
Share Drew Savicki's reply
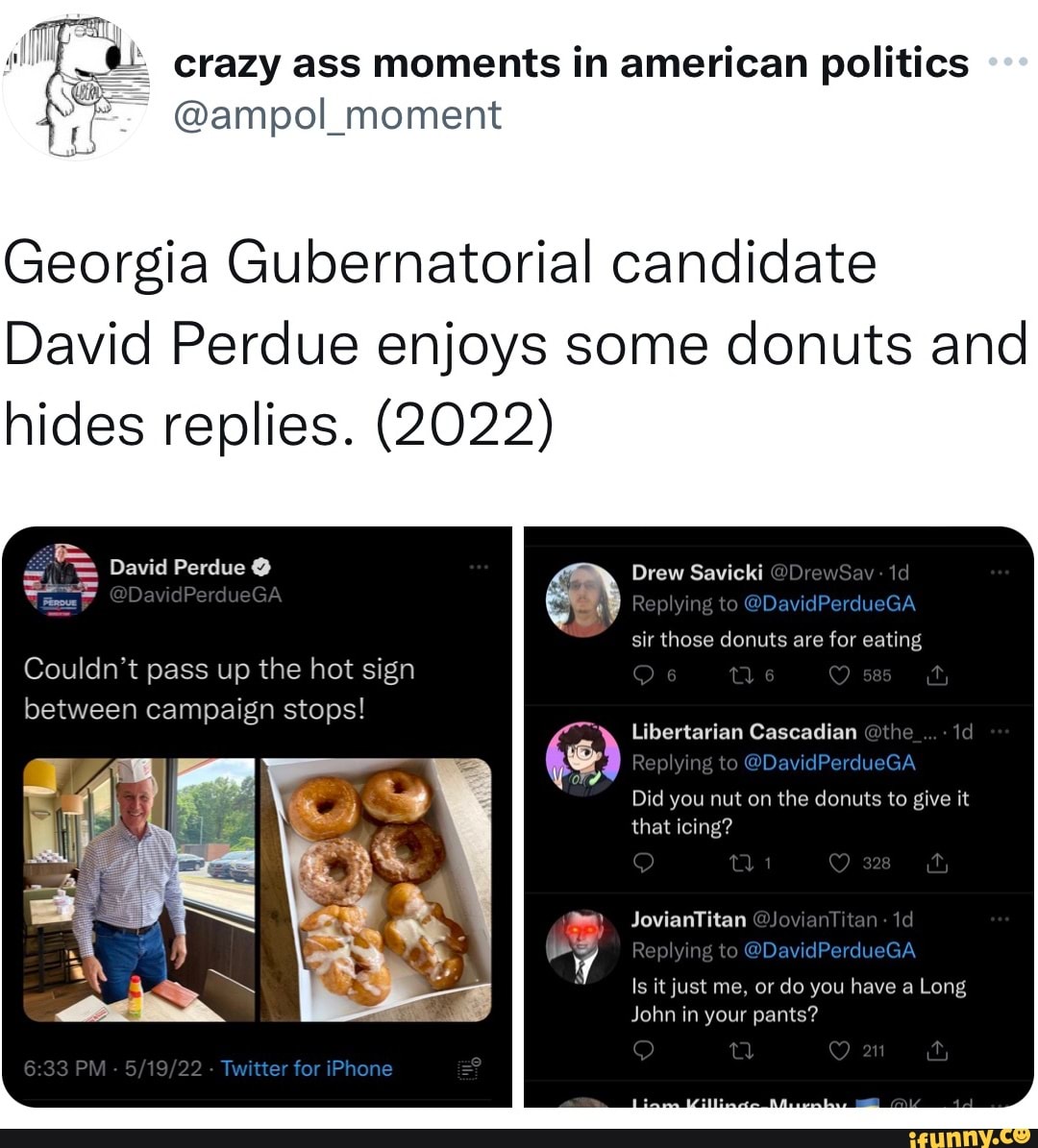coord(937,676)
